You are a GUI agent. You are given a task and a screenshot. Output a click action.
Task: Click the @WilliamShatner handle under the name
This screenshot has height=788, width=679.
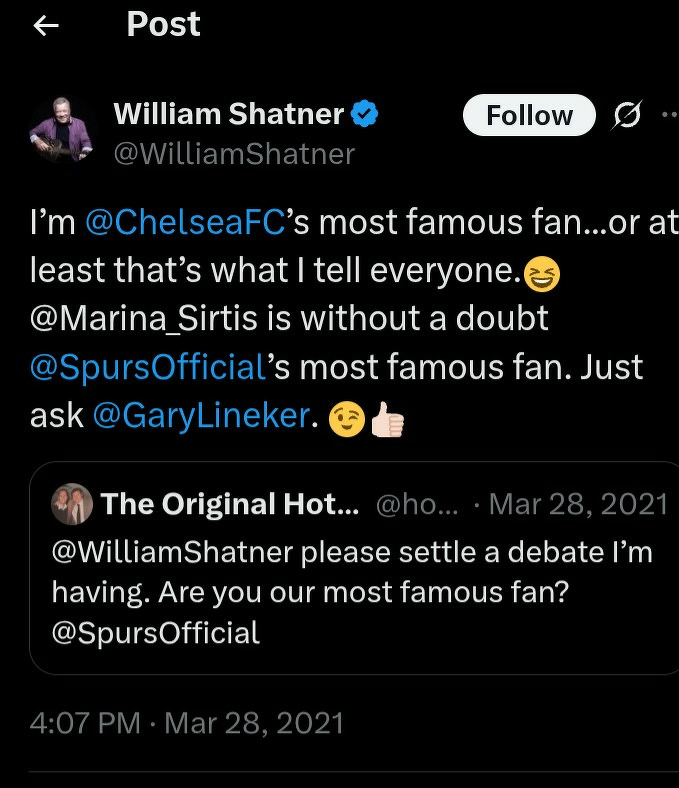(234, 153)
